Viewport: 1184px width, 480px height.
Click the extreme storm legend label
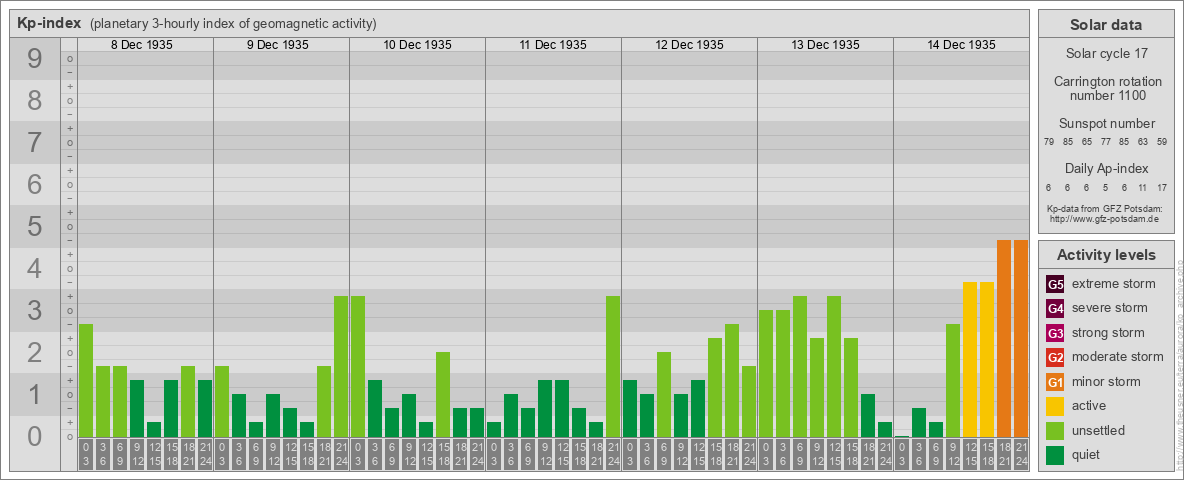[x=1114, y=284]
